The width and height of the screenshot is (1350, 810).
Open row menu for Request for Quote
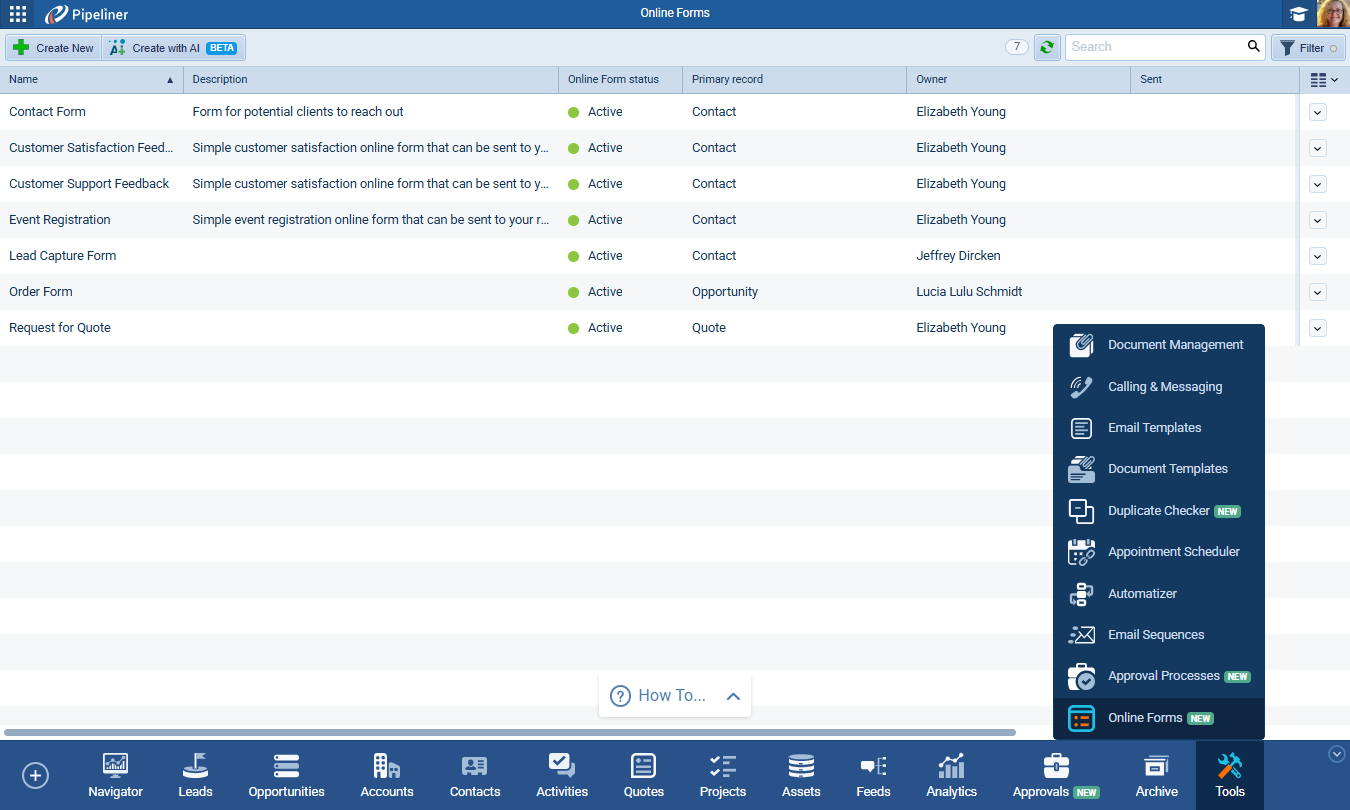coord(1317,328)
